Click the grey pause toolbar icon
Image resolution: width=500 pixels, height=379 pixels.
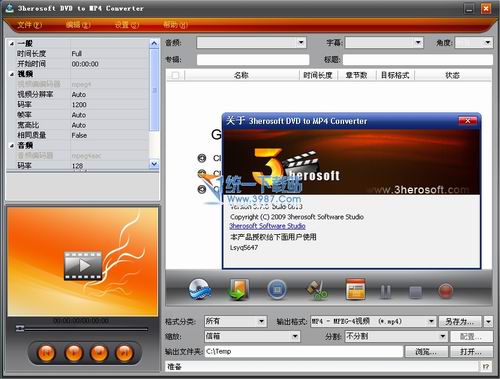coord(386,291)
